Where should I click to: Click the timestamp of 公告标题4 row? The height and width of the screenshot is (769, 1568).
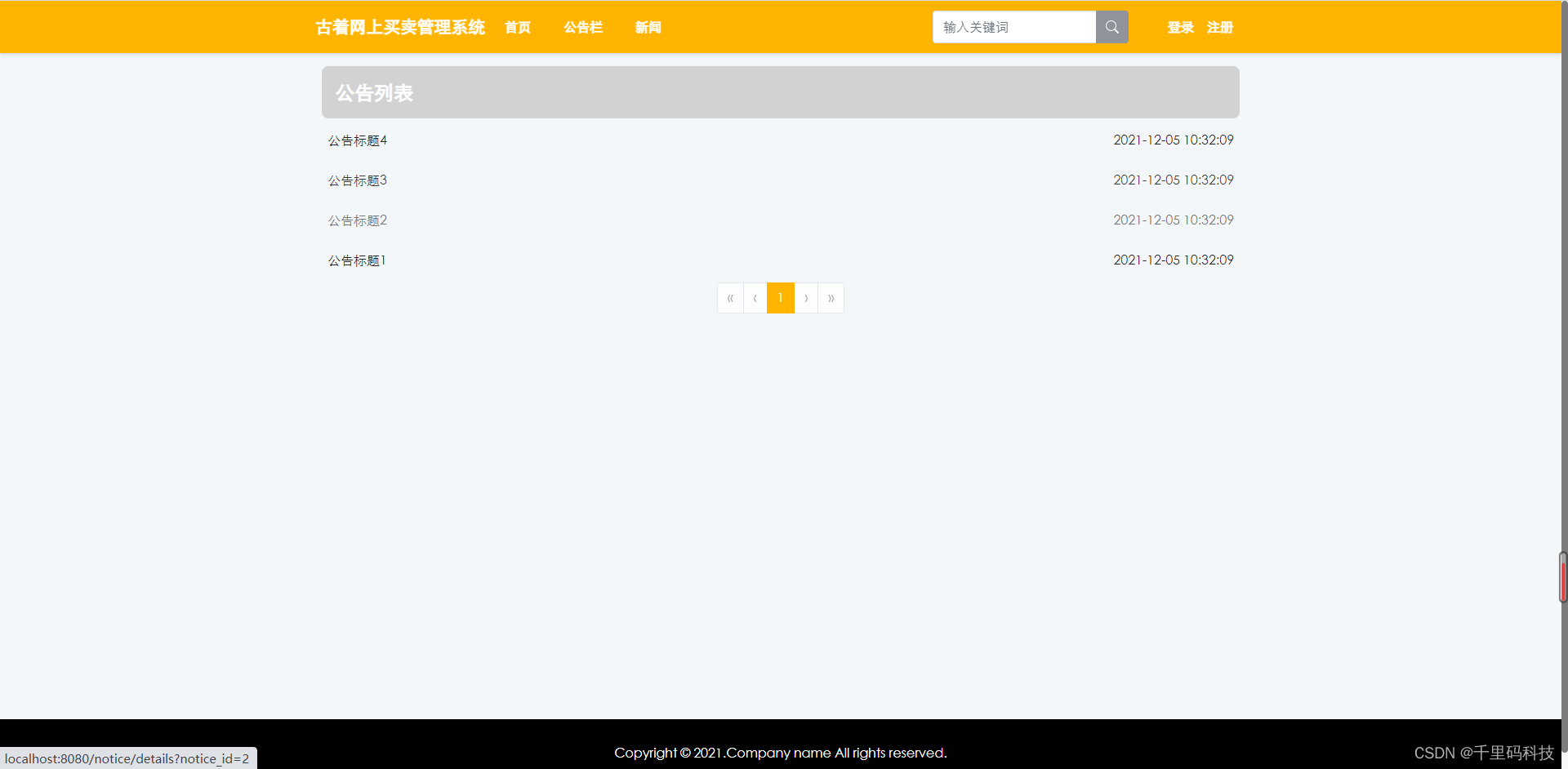[1174, 140]
